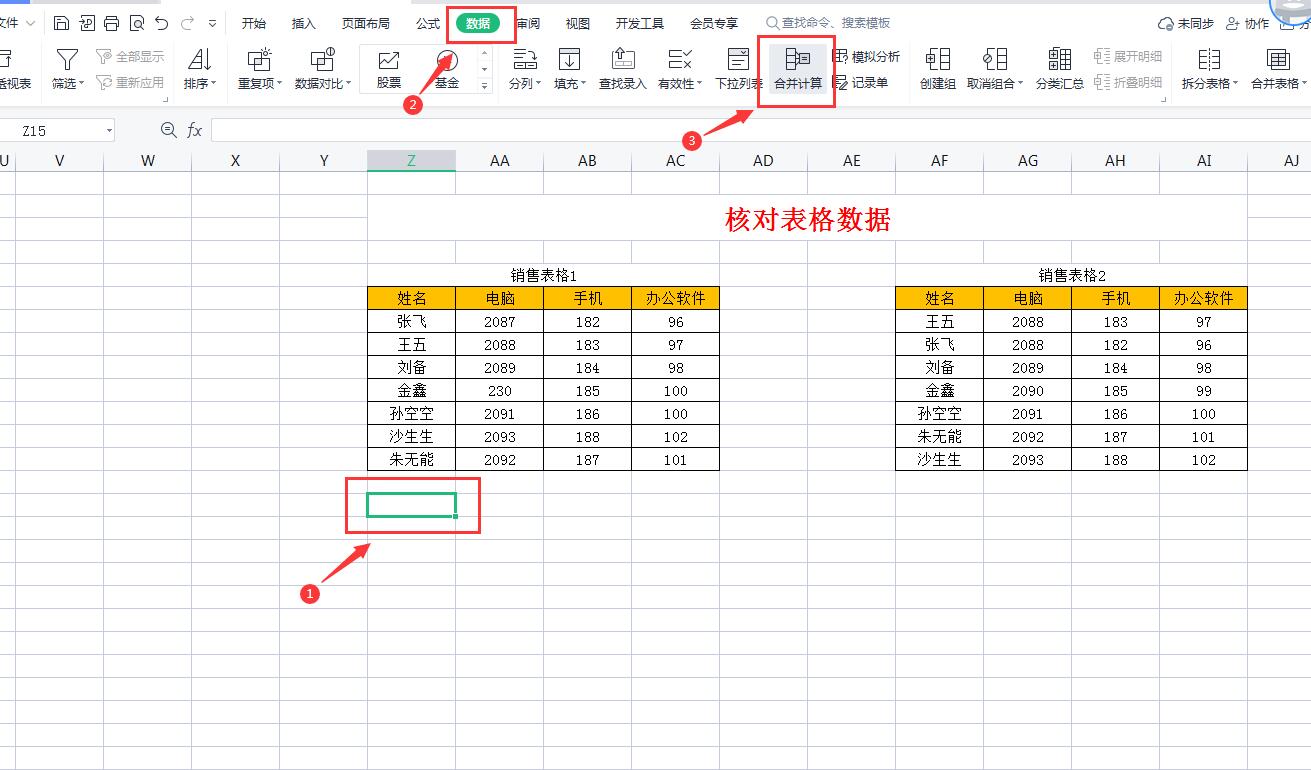Expand the data types gallery more arrow
The image size is (1311, 770).
[x=485, y=86]
